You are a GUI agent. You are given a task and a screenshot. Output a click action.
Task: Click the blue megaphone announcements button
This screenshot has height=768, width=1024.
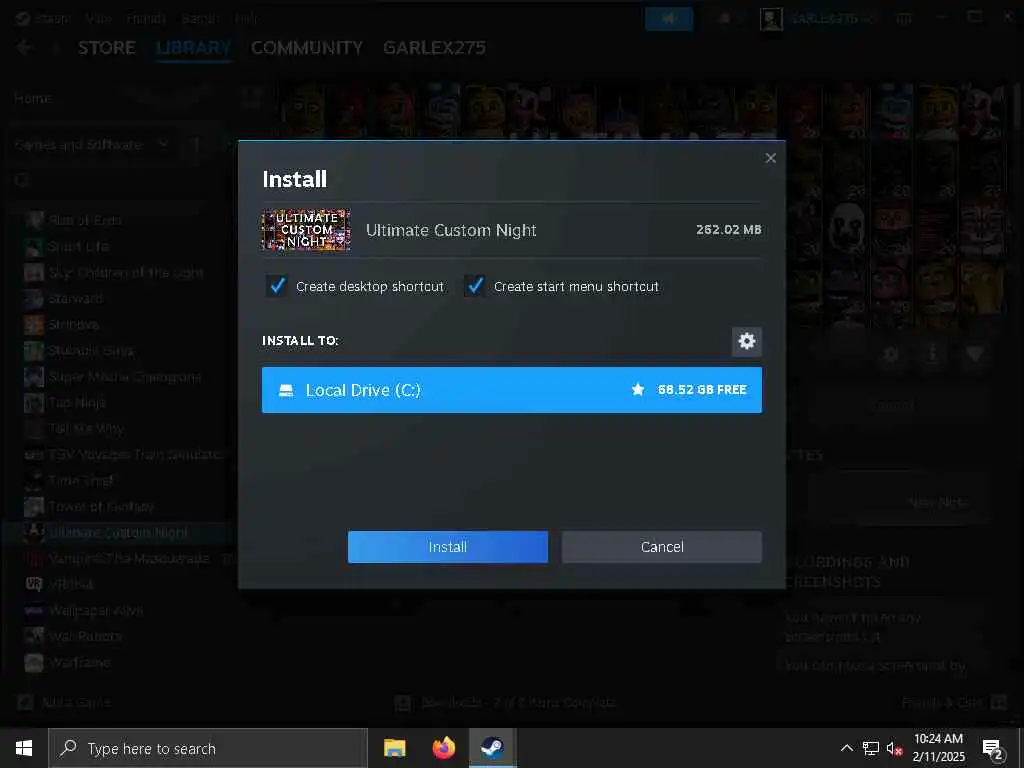pos(669,18)
